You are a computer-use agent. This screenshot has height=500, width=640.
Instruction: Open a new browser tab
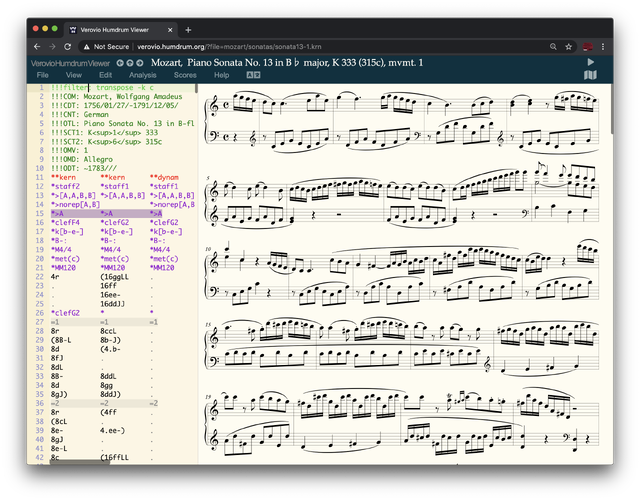[188, 29]
